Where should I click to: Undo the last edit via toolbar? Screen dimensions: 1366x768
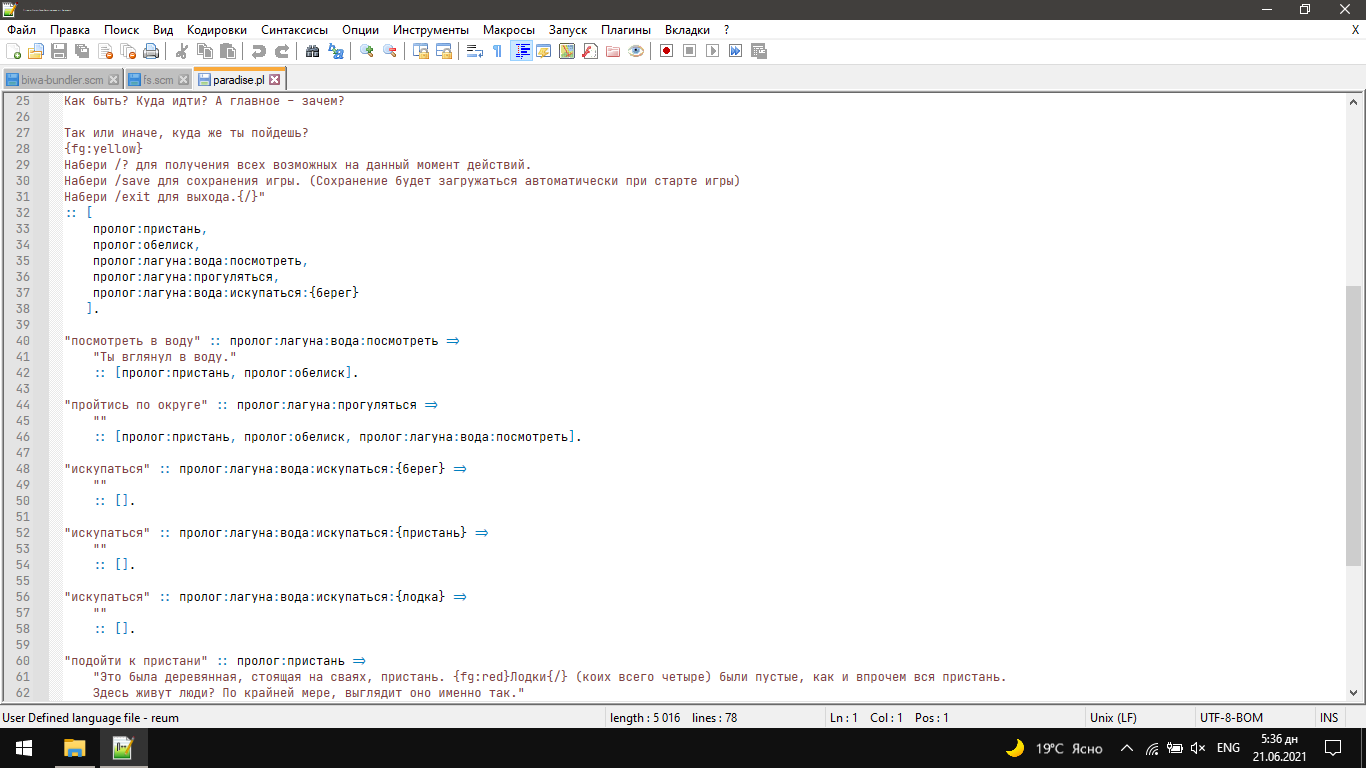click(x=259, y=51)
